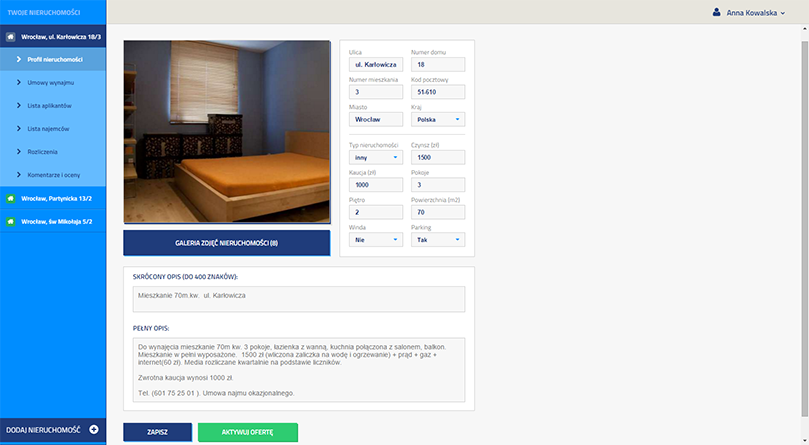
Task: Click the Miasto field with Wrocław
Action: pos(376,119)
